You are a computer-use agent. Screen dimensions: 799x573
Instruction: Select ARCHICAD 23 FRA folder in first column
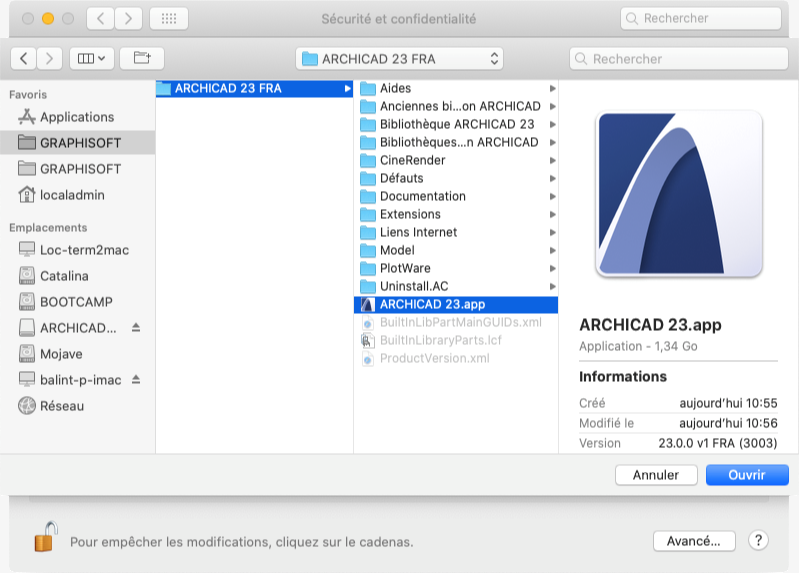tap(254, 88)
